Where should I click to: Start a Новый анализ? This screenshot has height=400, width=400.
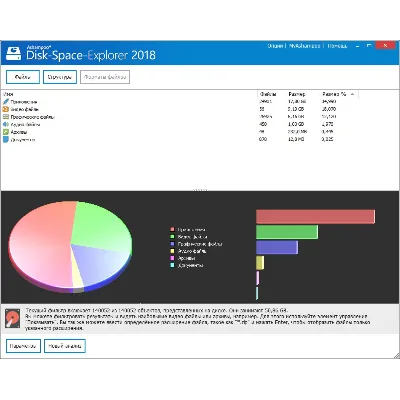point(65,346)
